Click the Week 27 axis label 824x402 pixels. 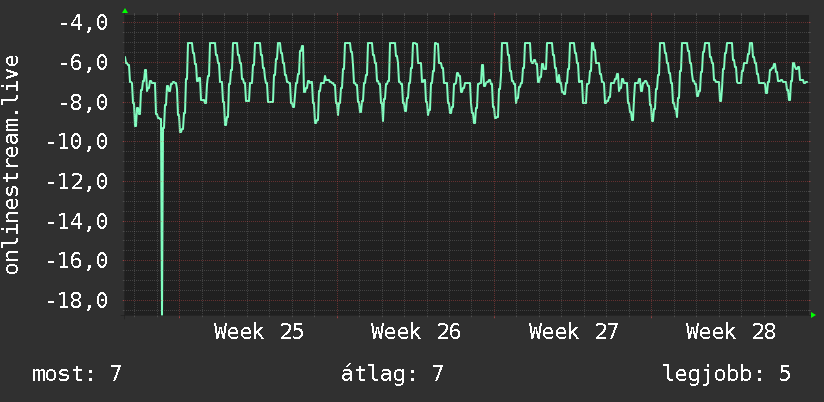(573, 332)
